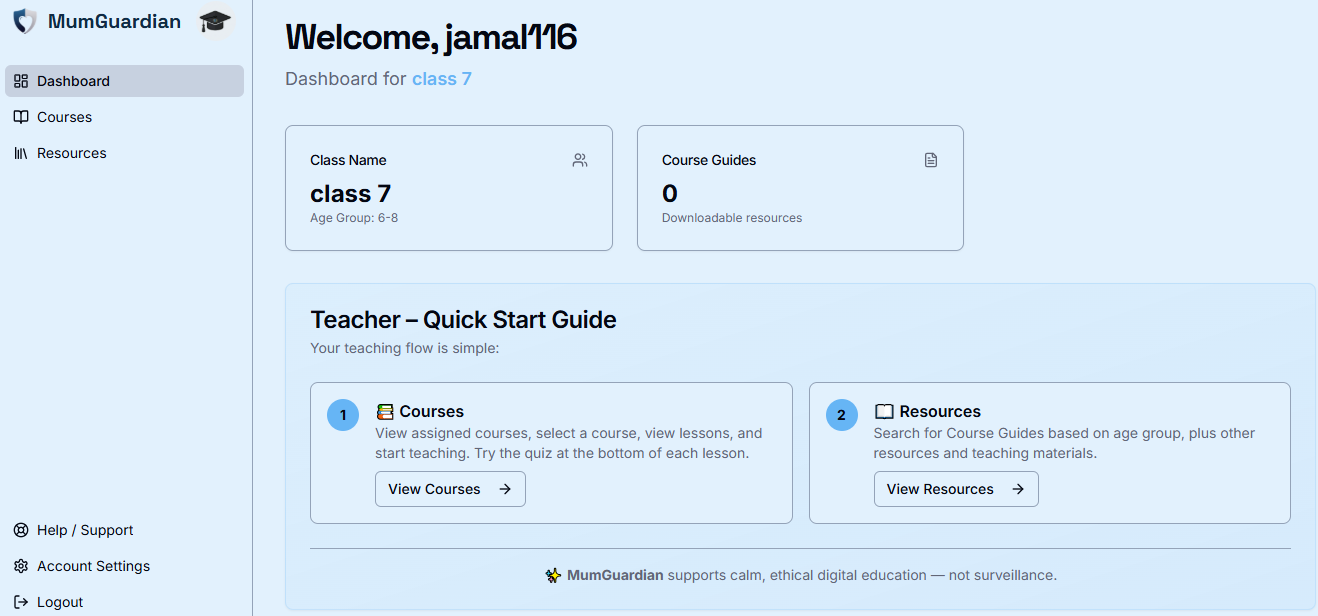Click the Age Group: 6-8 text
The height and width of the screenshot is (616, 1318).
coord(354,218)
